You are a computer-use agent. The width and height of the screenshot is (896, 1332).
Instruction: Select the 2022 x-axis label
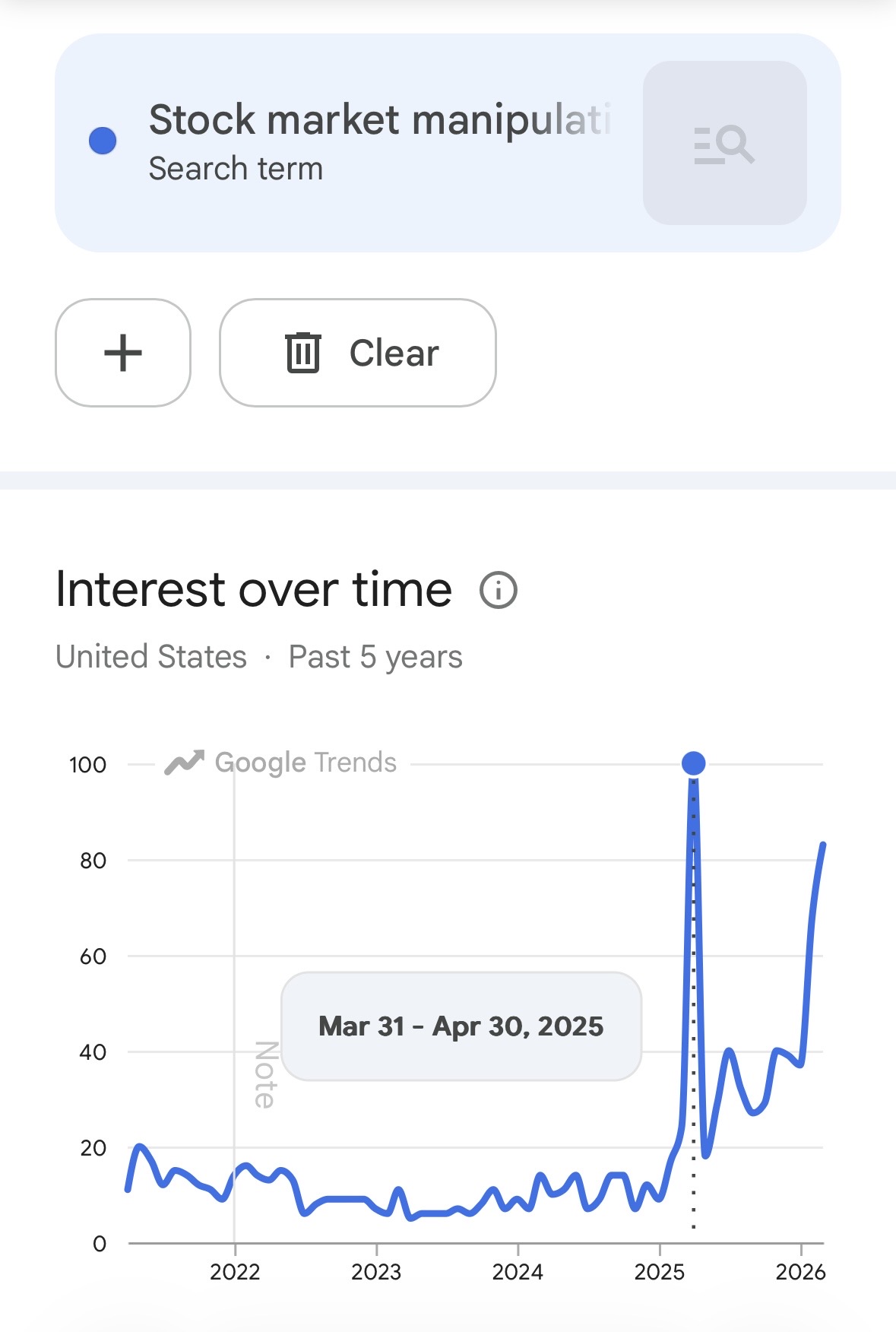(x=235, y=1272)
